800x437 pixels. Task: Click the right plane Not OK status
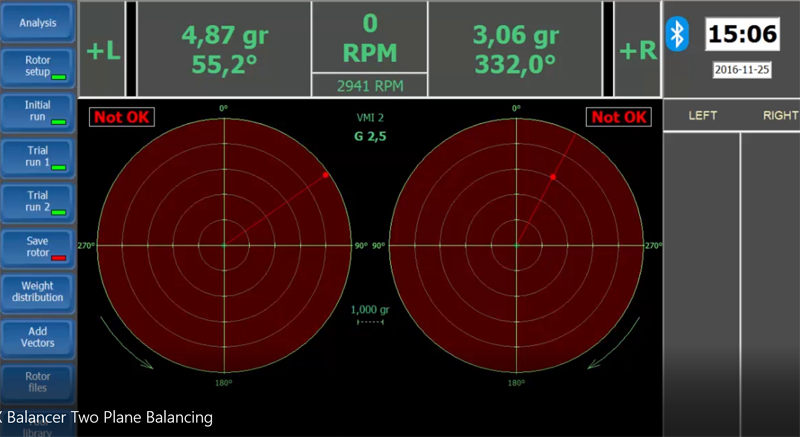click(x=619, y=117)
